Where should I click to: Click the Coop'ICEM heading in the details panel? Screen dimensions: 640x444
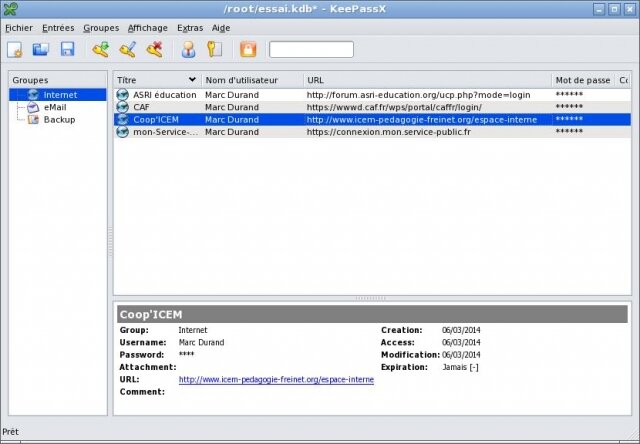pos(151,315)
